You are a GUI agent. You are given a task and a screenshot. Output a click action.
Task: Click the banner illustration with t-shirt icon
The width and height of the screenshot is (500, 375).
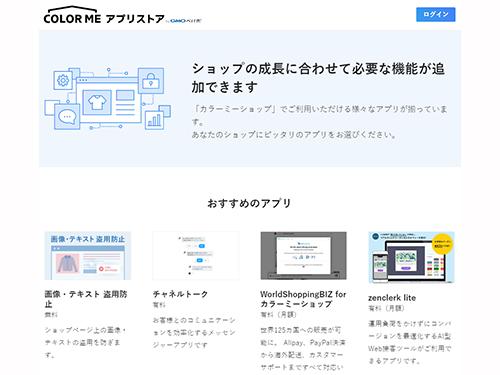(108, 98)
